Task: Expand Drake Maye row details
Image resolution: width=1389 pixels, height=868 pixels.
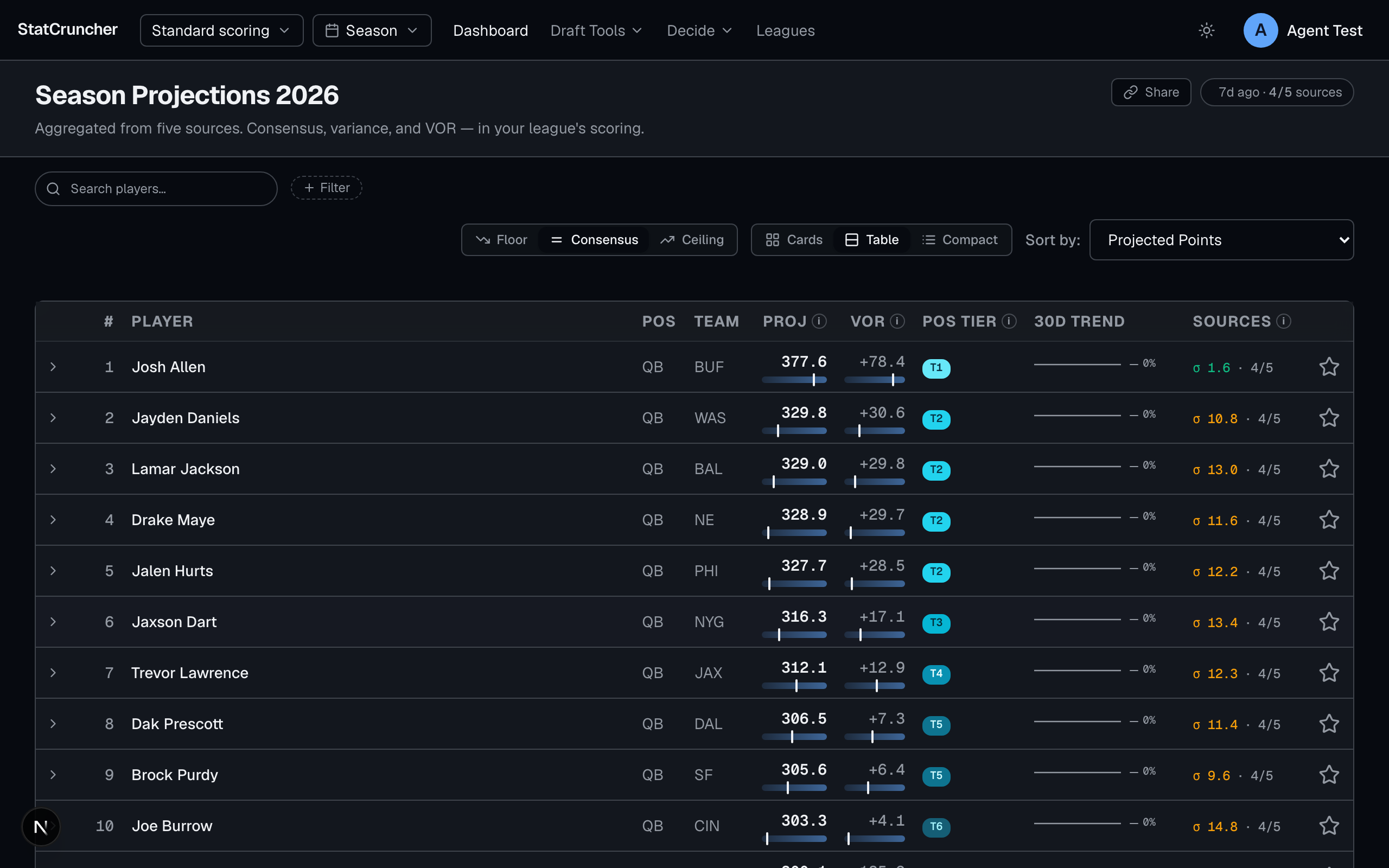Action: tap(53, 520)
